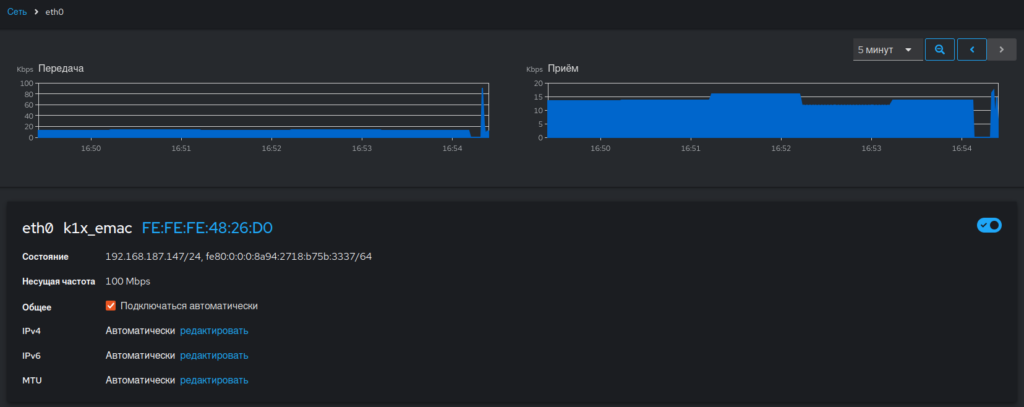Click the breadcrumb chevron separator
This screenshot has width=1024, height=407.
(37, 12)
